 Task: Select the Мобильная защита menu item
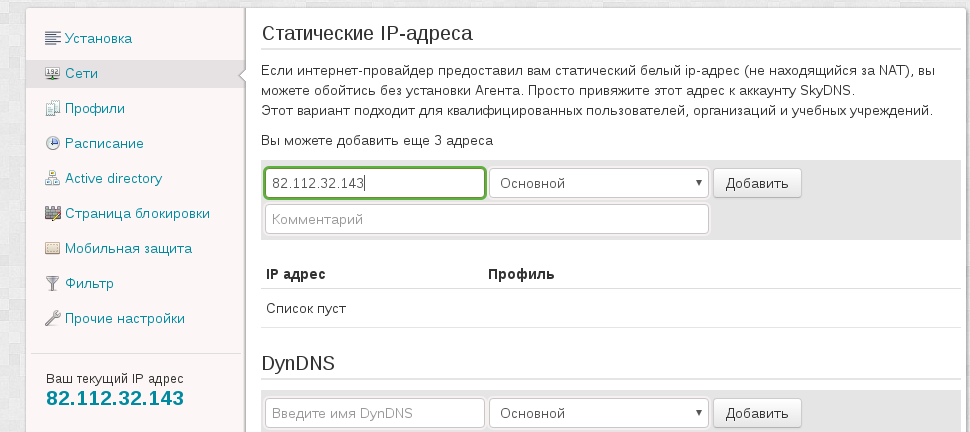(128, 248)
